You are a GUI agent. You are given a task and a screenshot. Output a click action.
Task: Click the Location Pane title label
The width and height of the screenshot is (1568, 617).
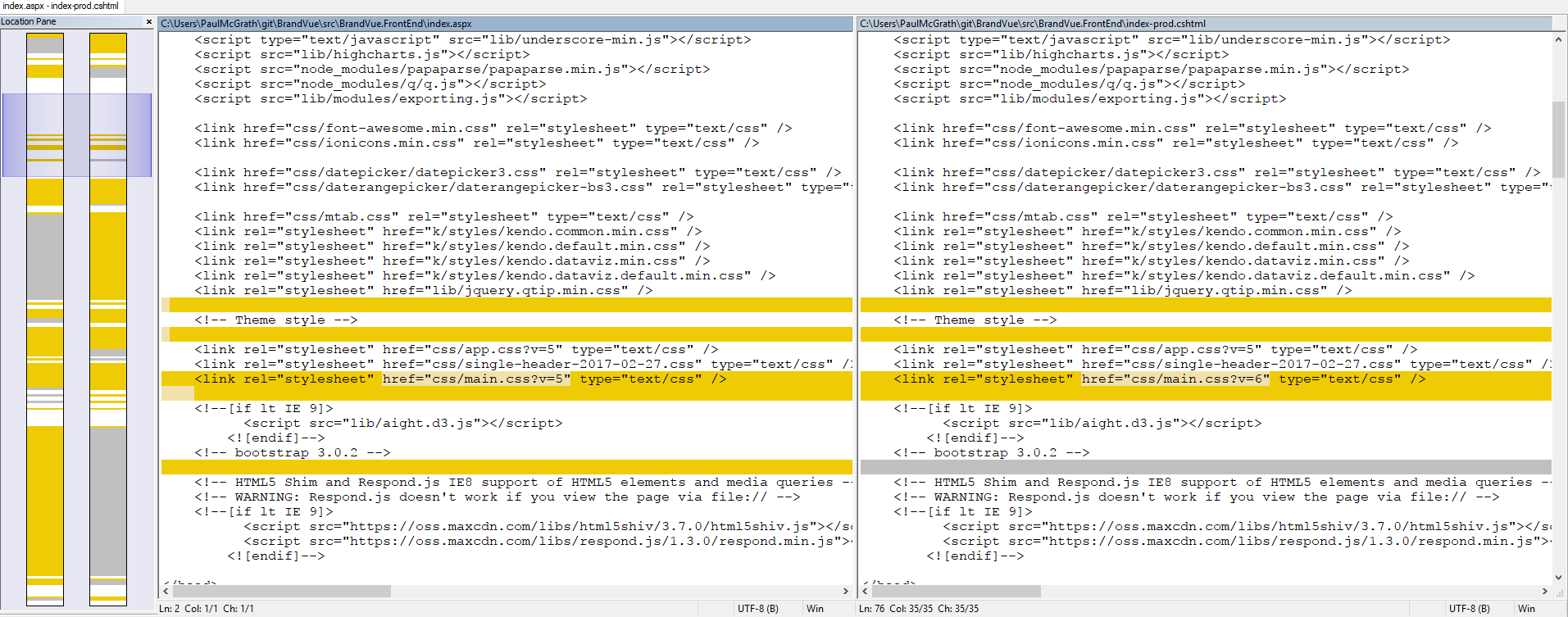[x=29, y=22]
